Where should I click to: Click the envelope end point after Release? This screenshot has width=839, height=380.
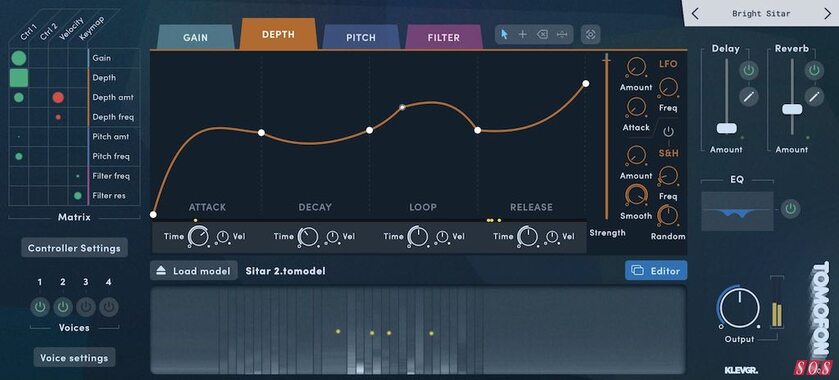click(x=586, y=83)
